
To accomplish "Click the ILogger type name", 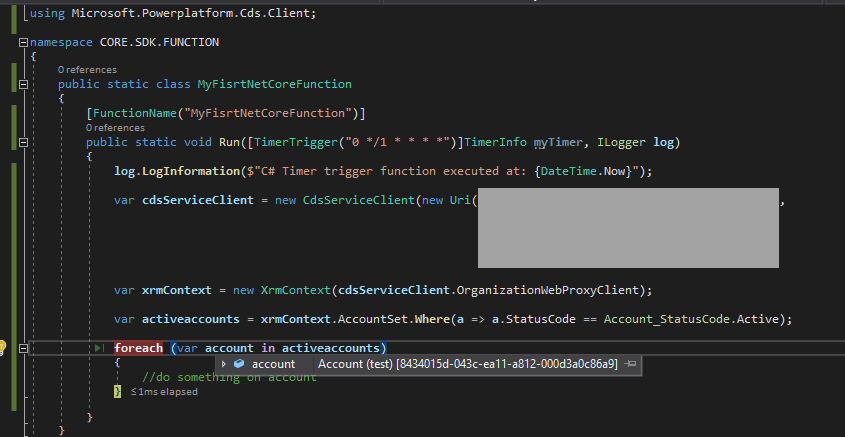I will point(621,142).
